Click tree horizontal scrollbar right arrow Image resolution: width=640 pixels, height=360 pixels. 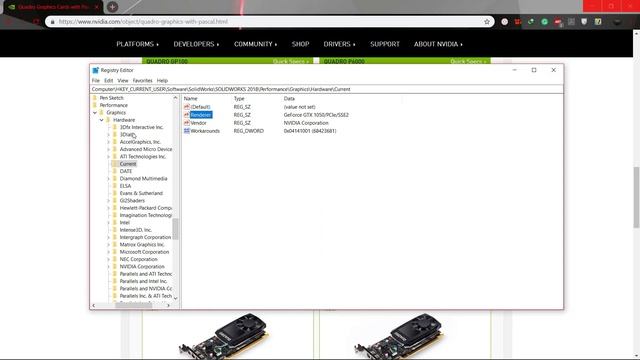[x=169, y=305]
